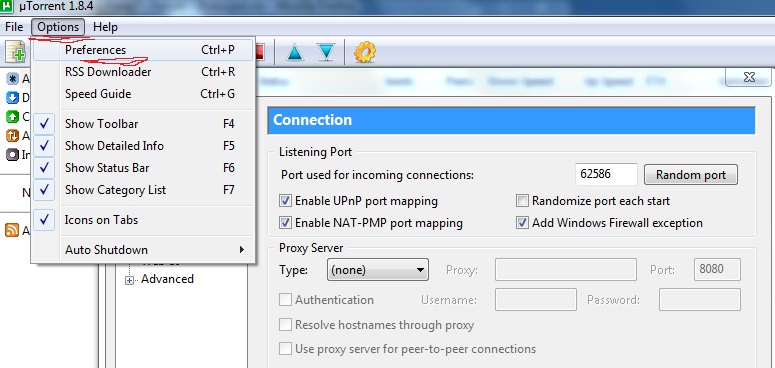
Task: Open Preferences via the gear toolbar icon
Action: click(x=365, y=52)
